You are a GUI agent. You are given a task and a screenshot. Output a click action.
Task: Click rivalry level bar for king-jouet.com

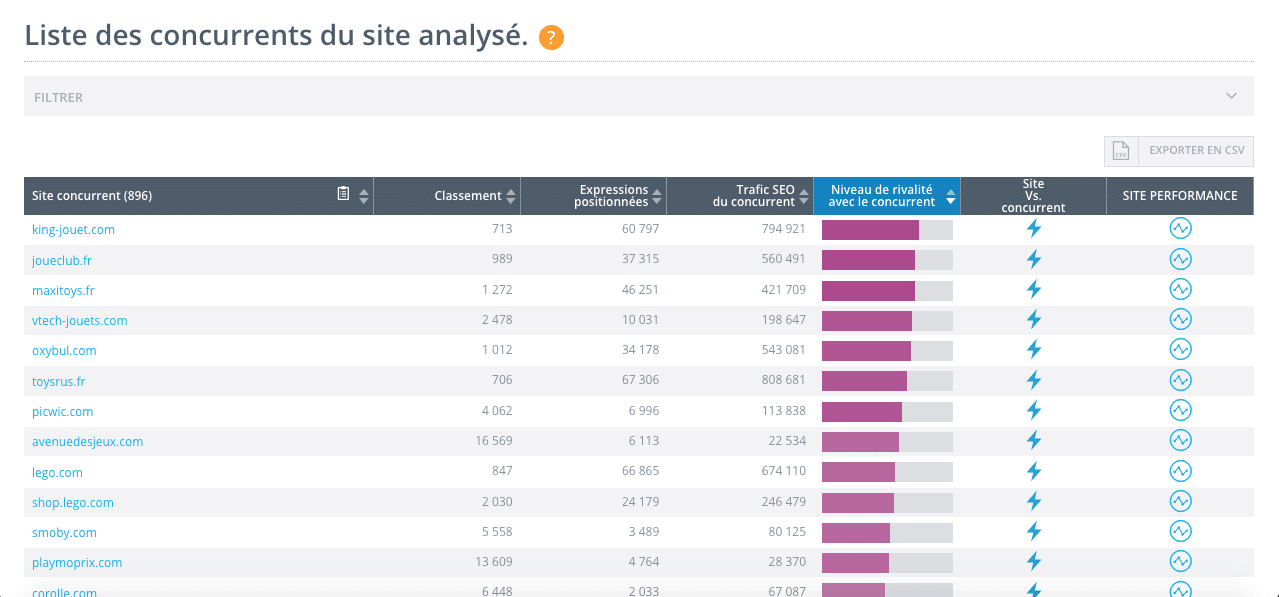887,230
